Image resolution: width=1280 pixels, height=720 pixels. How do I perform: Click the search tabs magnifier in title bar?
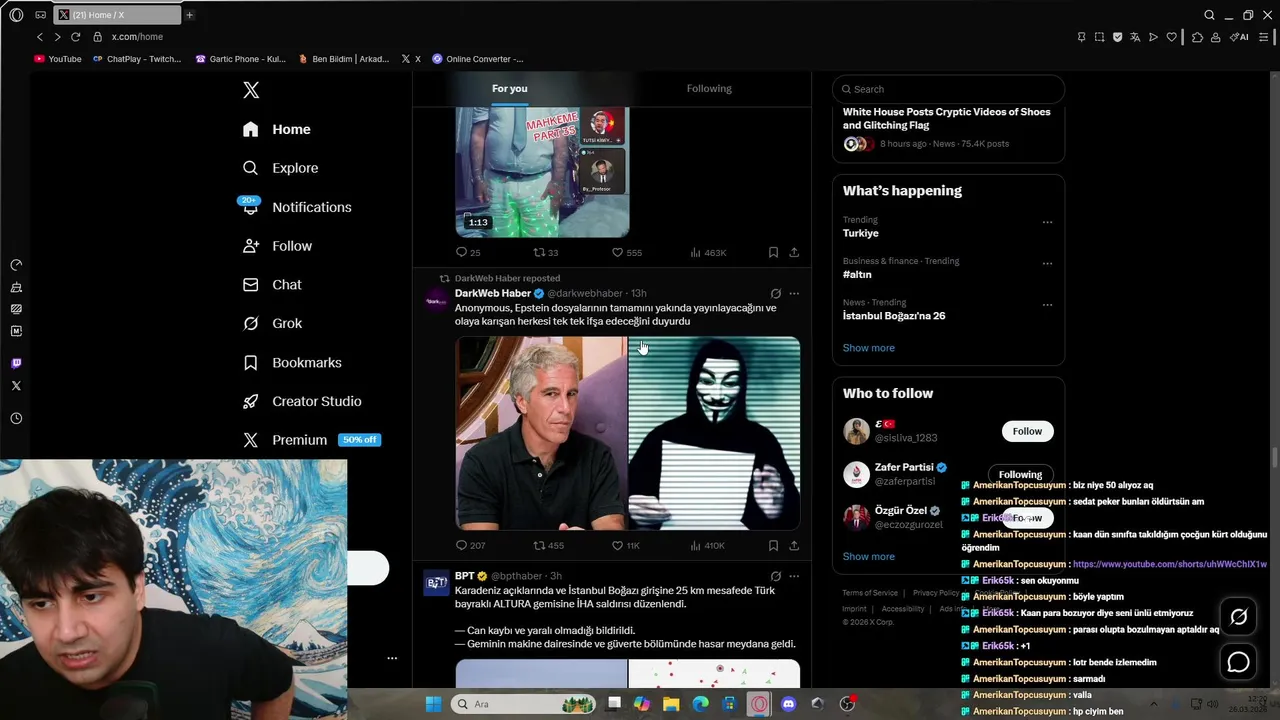(1209, 15)
